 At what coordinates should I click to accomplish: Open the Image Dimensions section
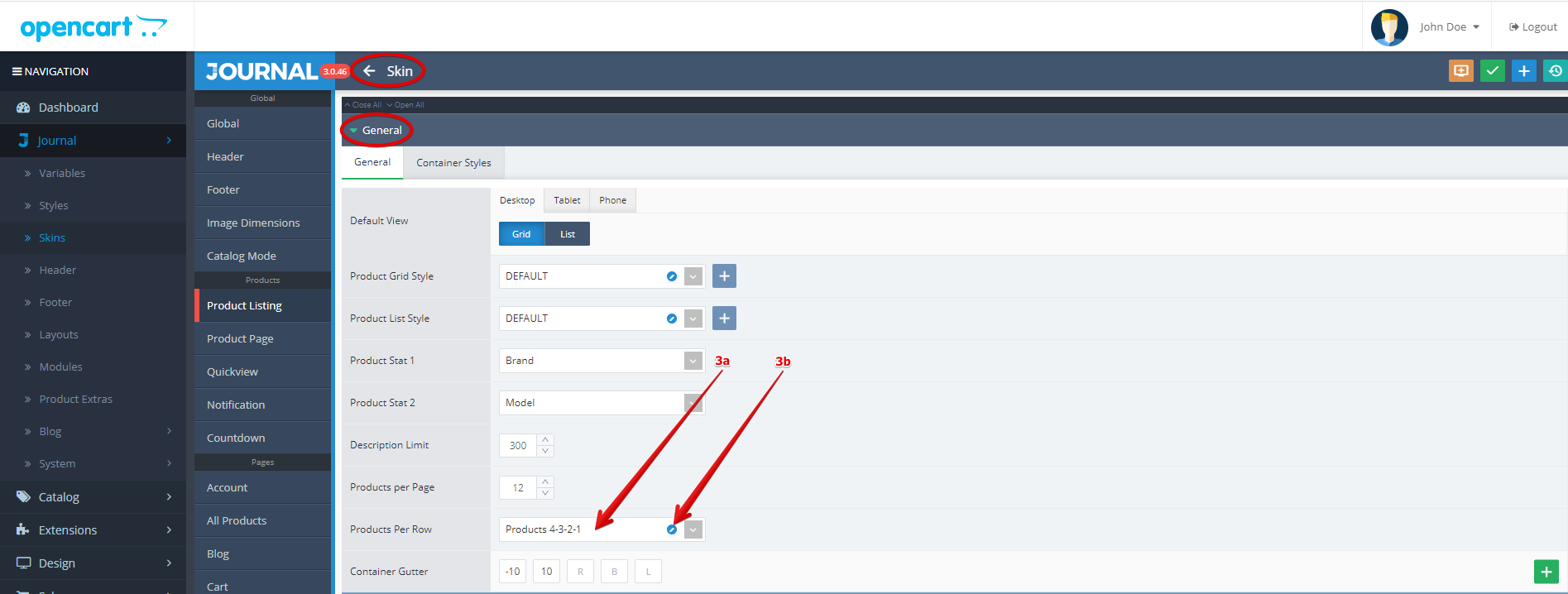coord(263,223)
